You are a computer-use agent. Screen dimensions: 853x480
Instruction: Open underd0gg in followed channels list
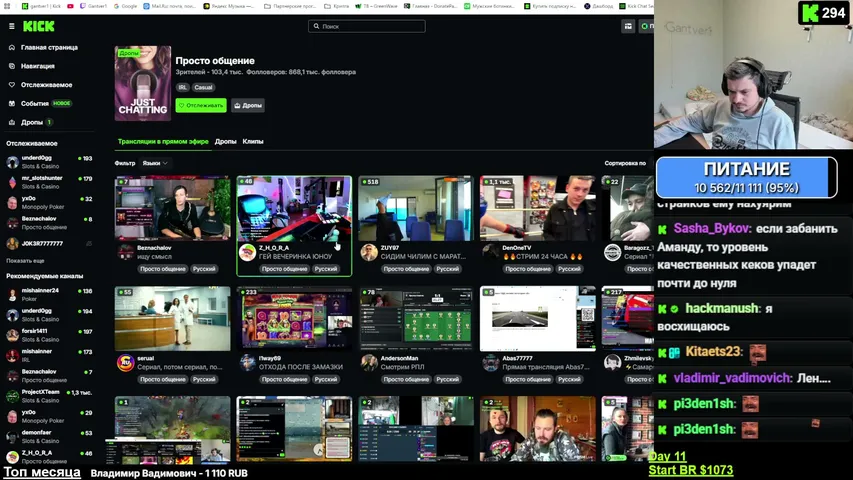[x=49, y=162]
